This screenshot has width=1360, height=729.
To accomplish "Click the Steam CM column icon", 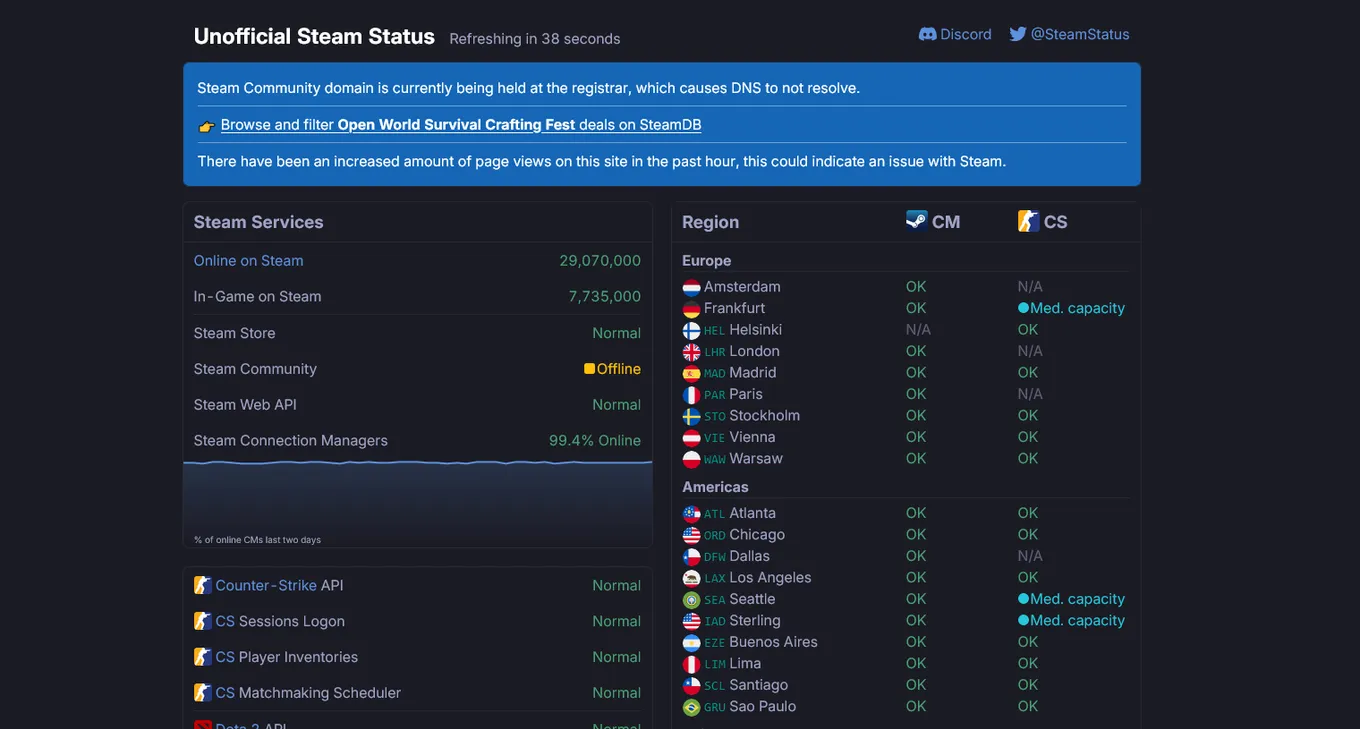I will pos(916,220).
